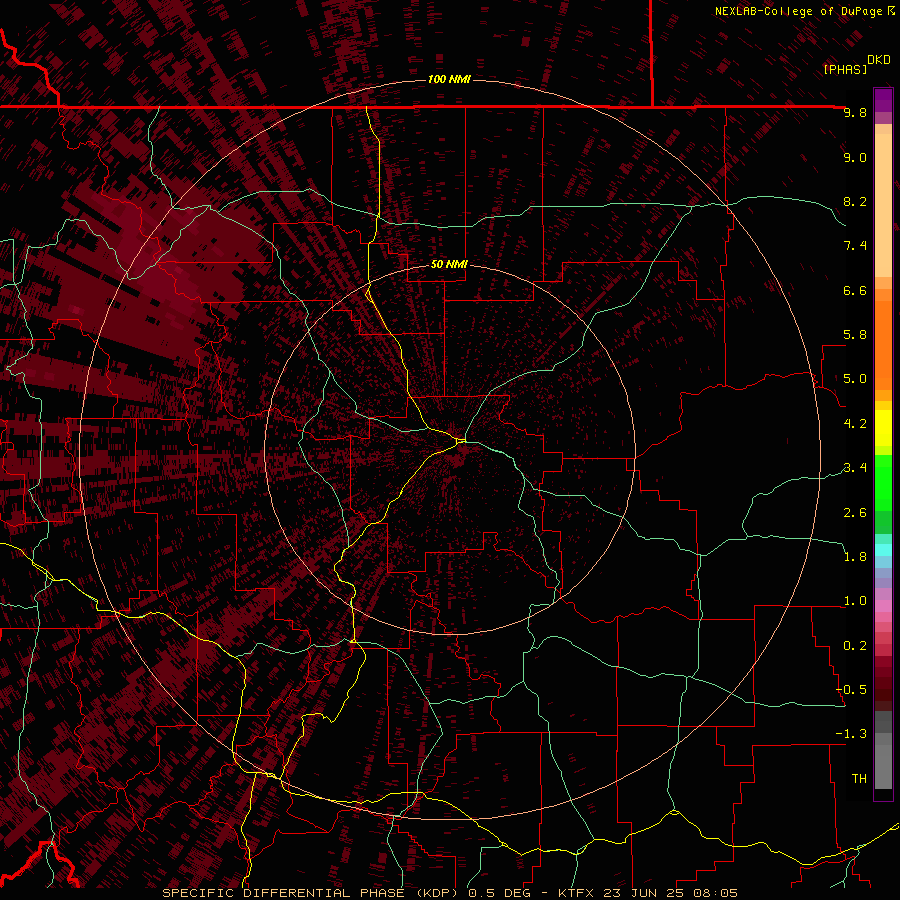This screenshot has height=900, width=900.
Task: Click the 4.2 scale value
Action: tap(855, 424)
